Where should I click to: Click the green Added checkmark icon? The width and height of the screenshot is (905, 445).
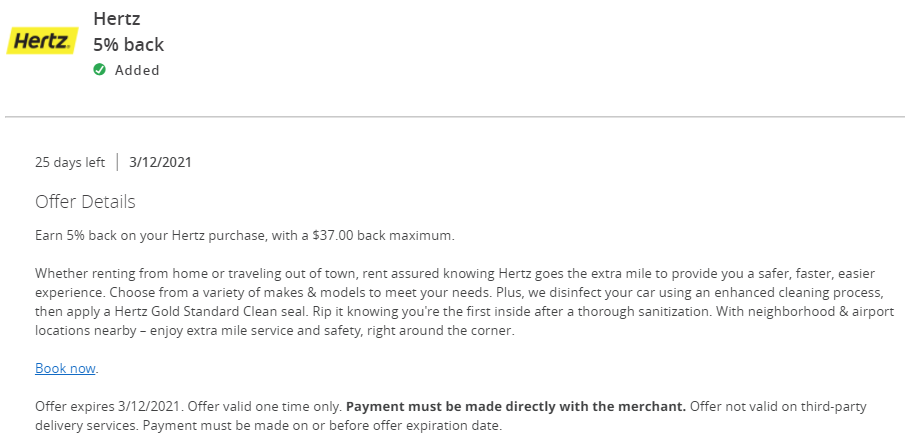(100, 70)
